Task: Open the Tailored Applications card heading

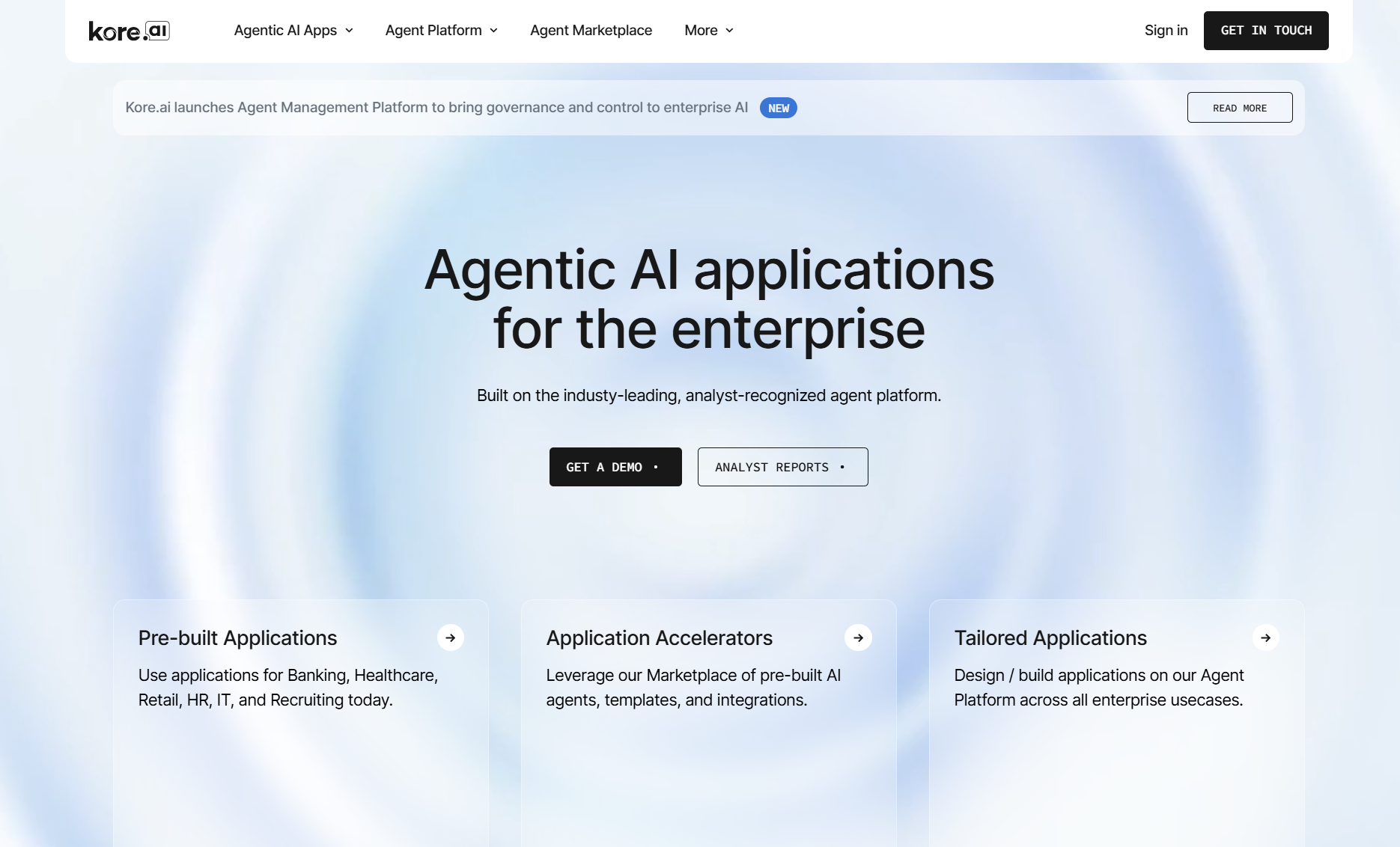Action: click(x=1050, y=637)
